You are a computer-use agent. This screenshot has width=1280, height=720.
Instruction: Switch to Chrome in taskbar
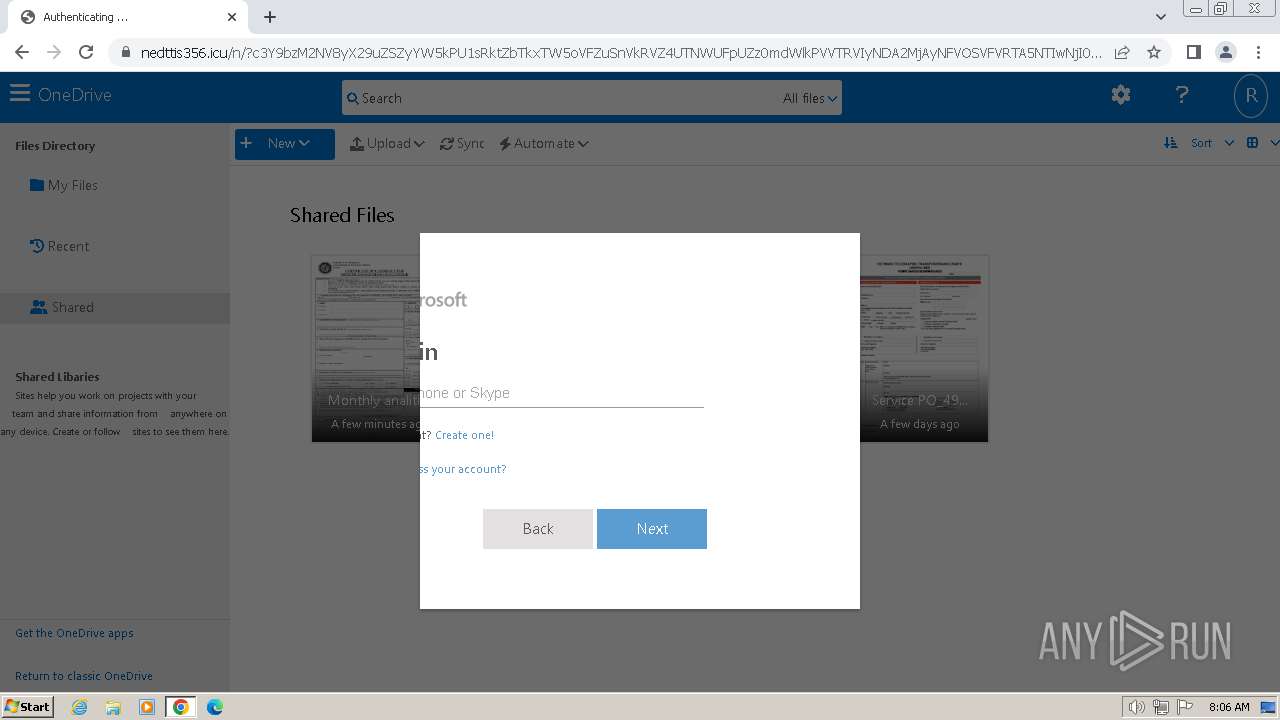click(181, 707)
